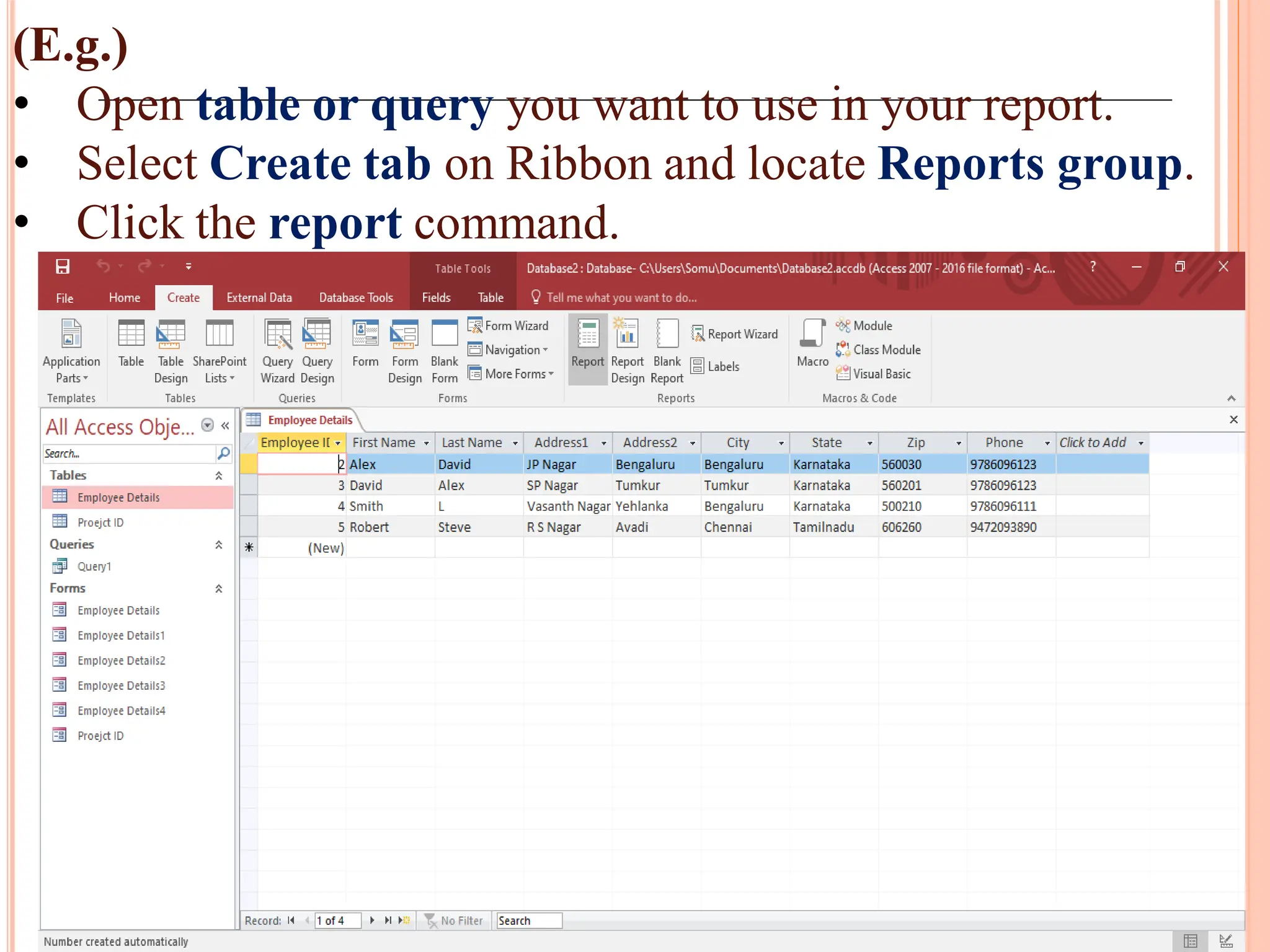Switch to the Table tab under Table Tools
Viewport: 1270px width, 952px height.
(491, 297)
